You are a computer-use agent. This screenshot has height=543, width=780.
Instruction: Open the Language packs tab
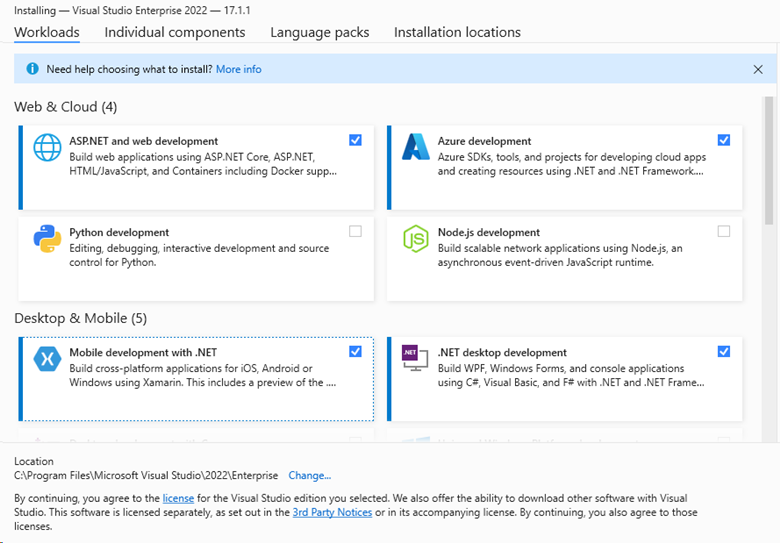pos(320,32)
